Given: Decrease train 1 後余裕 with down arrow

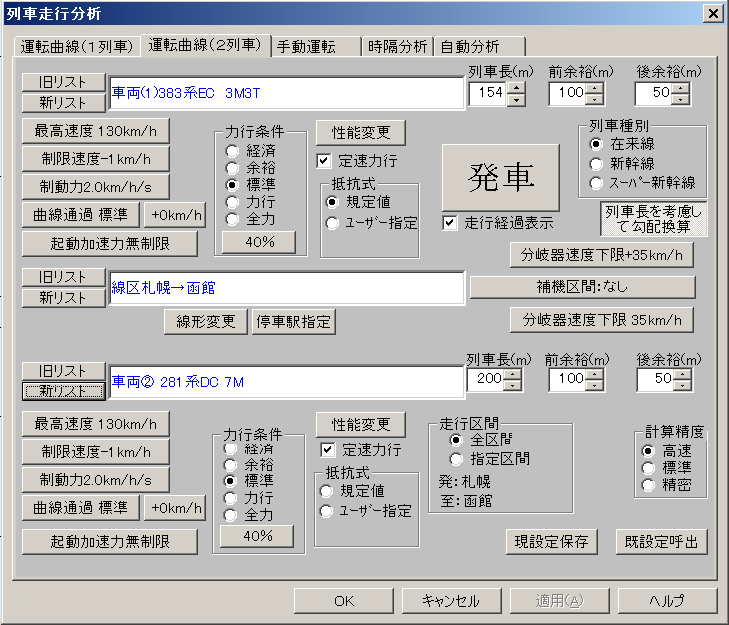Looking at the screenshot, I should pyautogui.click(x=681, y=100).
